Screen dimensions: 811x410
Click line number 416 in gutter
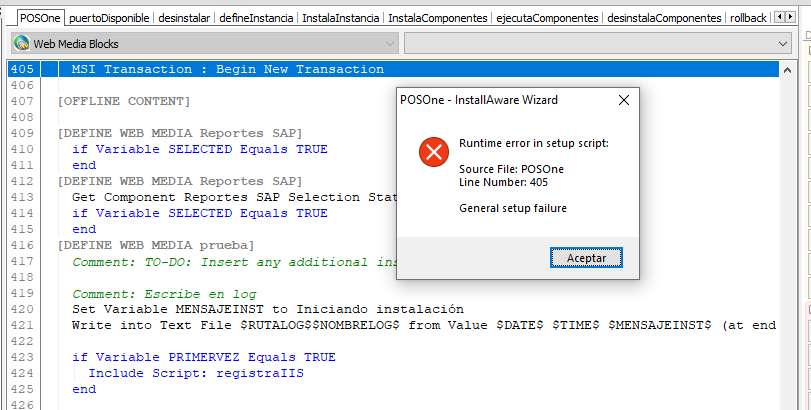pyautogui.click(x=22, y=246)
